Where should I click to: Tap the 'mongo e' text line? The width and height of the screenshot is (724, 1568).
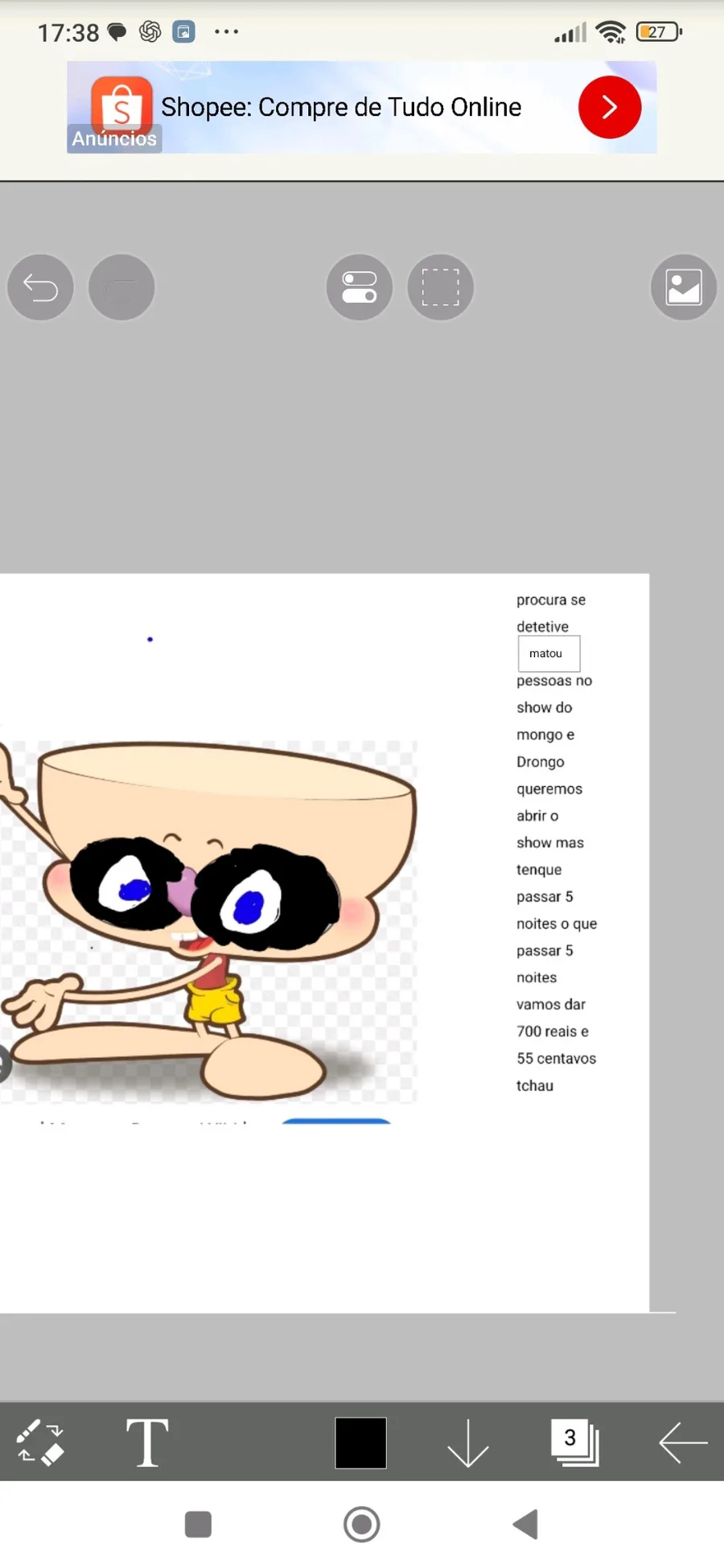545,735
